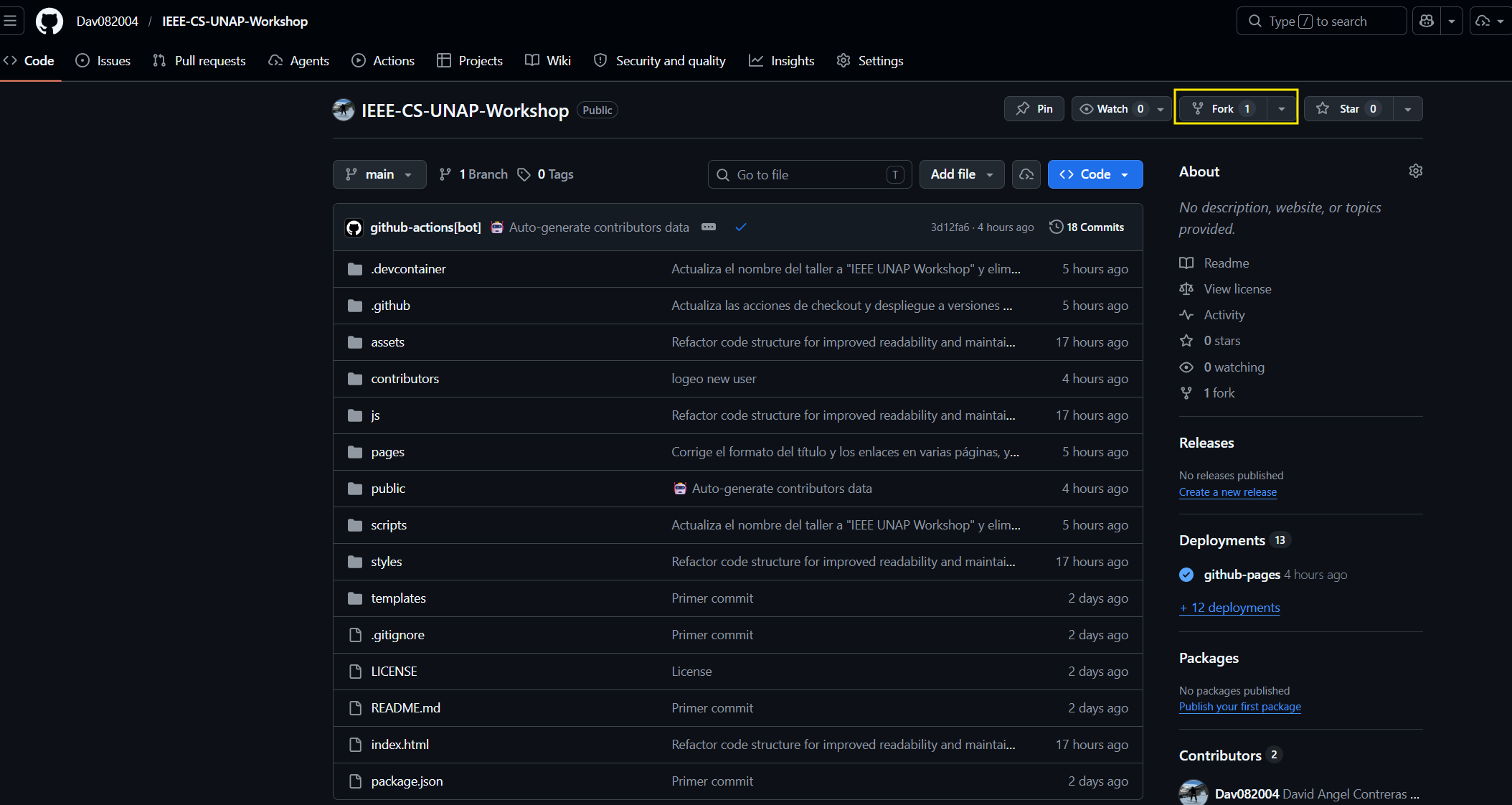Click Publish your first package link
Image resolution: width=1512 pixels, height=805 pixels.
1240,707
